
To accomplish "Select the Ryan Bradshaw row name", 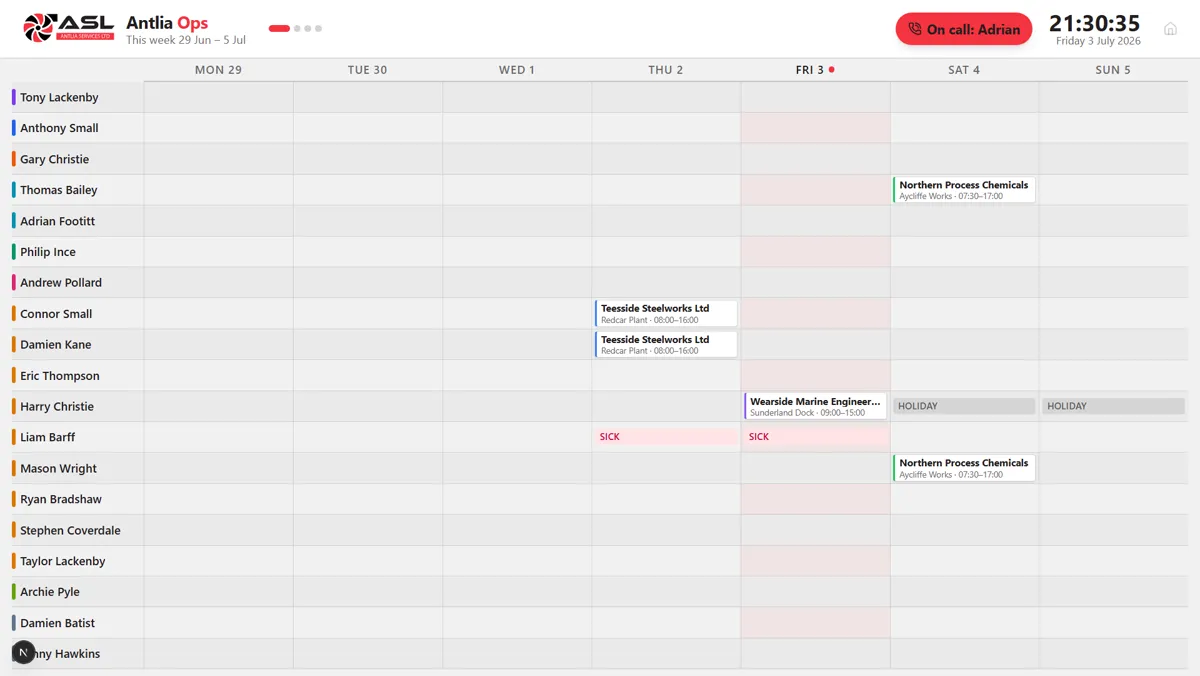I will click(x=61, y=499).
